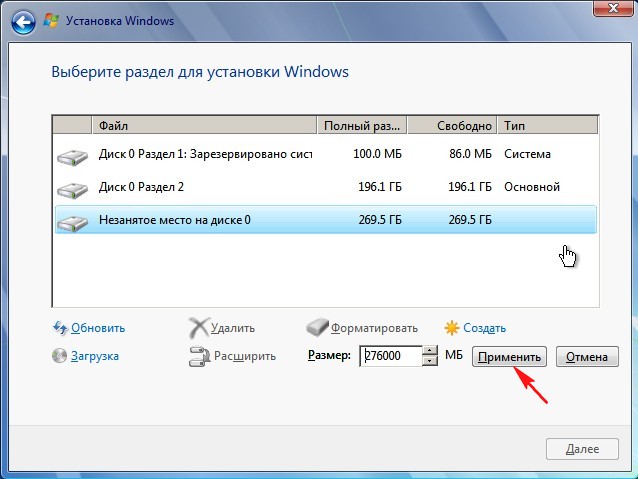638x479 pixels.
Task: Decrease size with the down spinner arrow
Action: coord(430,361)
